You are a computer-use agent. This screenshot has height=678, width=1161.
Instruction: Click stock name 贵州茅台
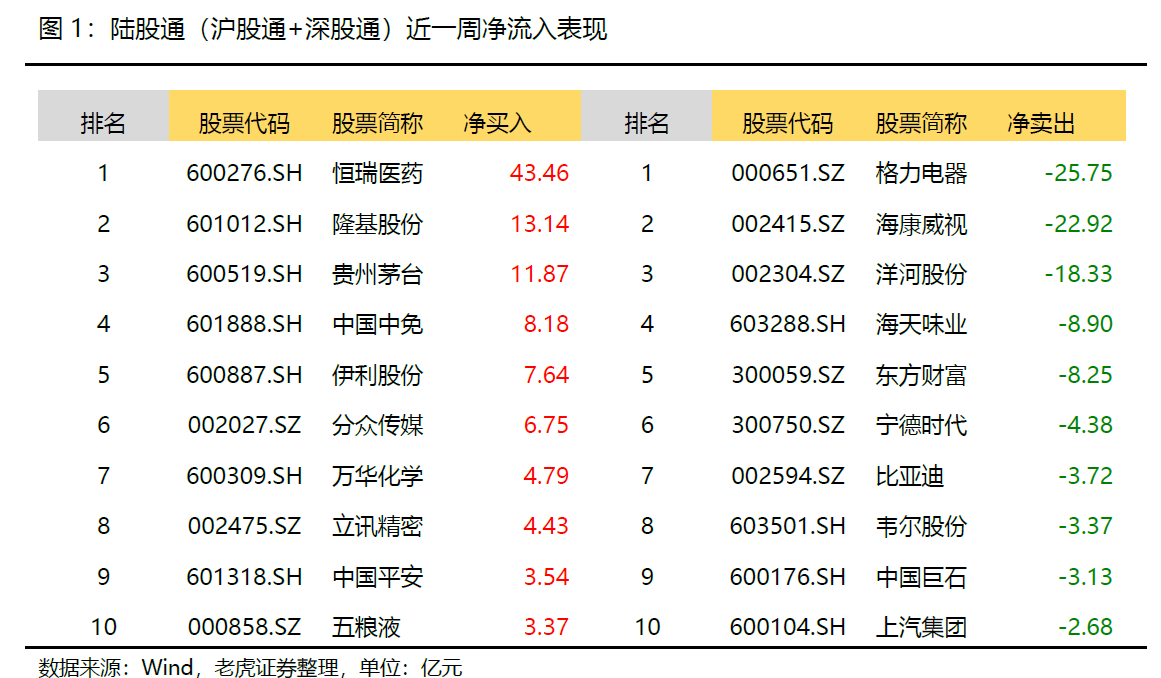[378, 274]
